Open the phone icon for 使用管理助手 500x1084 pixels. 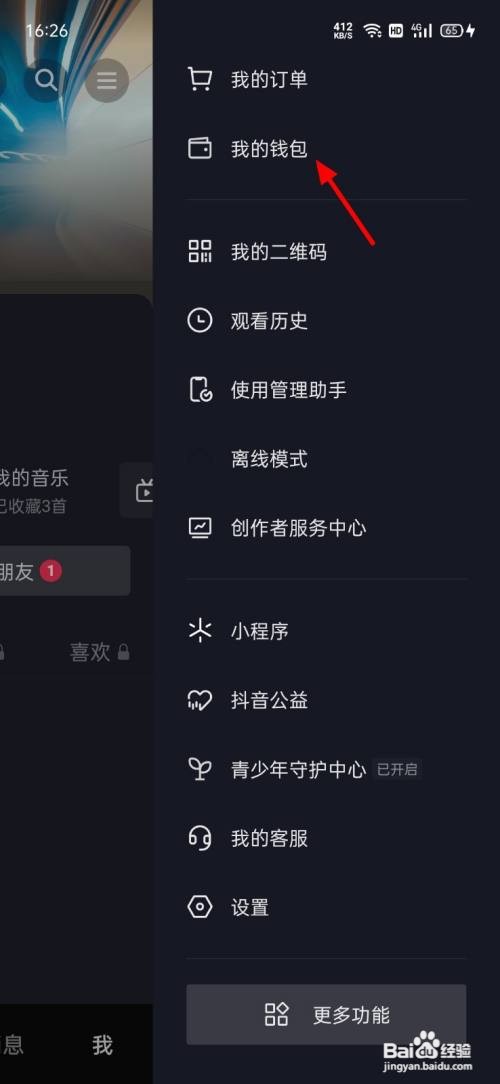click(200, 390)
